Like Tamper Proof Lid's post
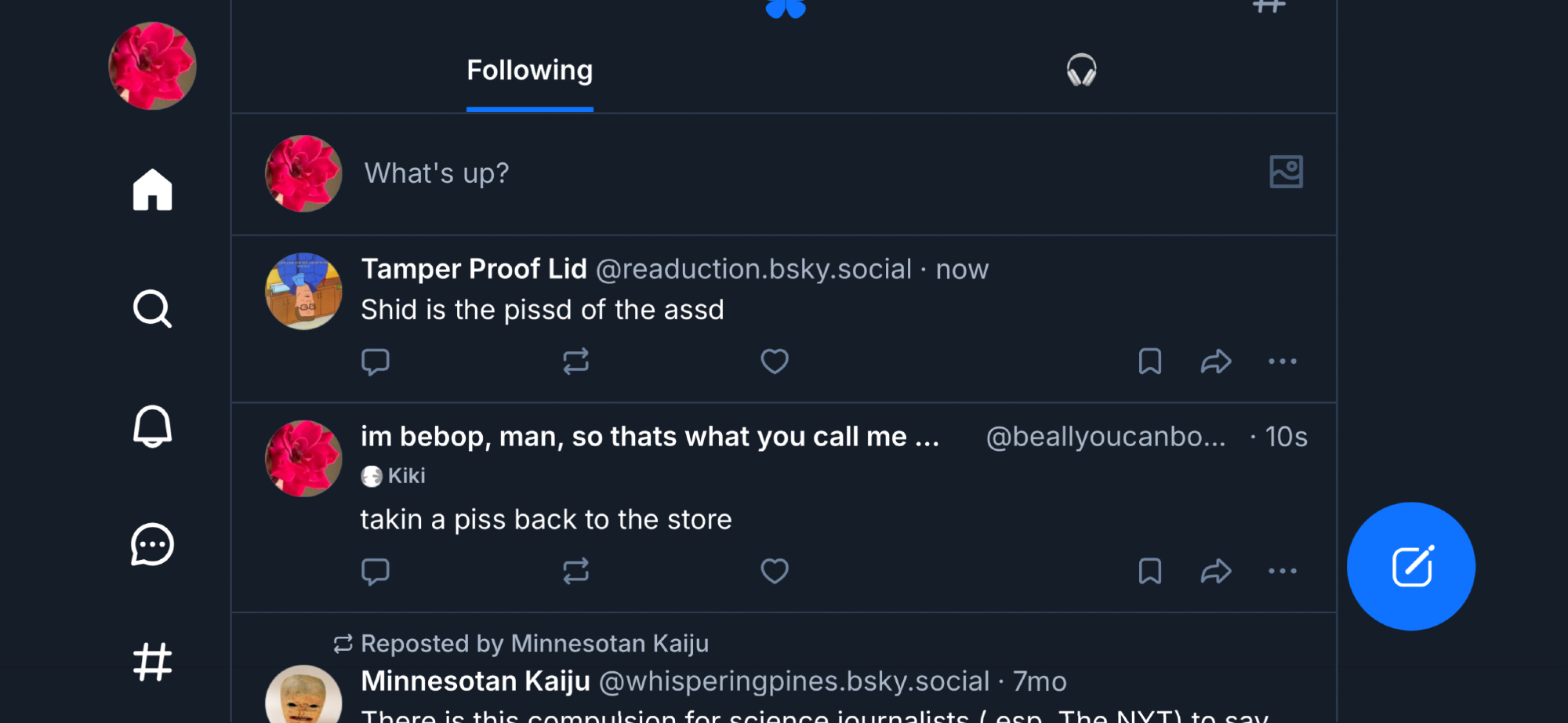1568x723 pixels. tap(775, 361)
